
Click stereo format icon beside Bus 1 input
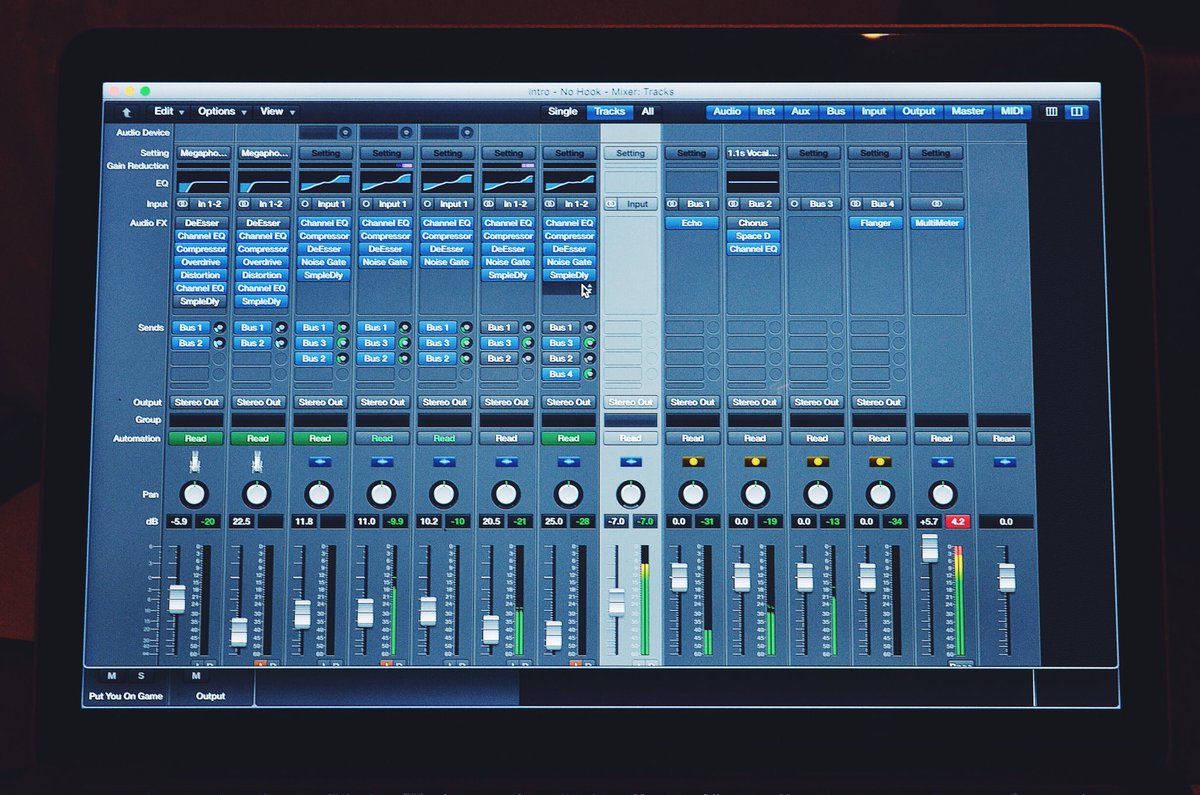[x=673, y=204]
